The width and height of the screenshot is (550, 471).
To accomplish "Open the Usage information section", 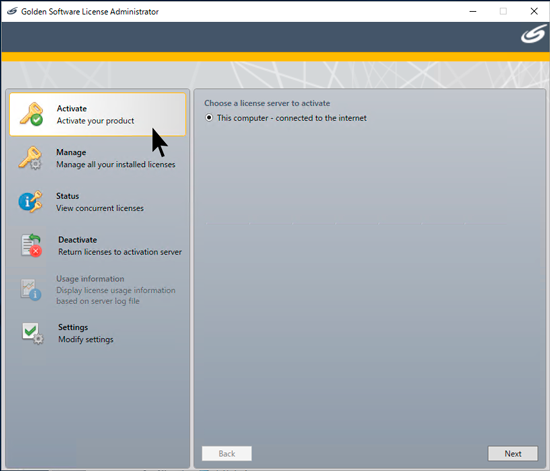I will point(98,290).
